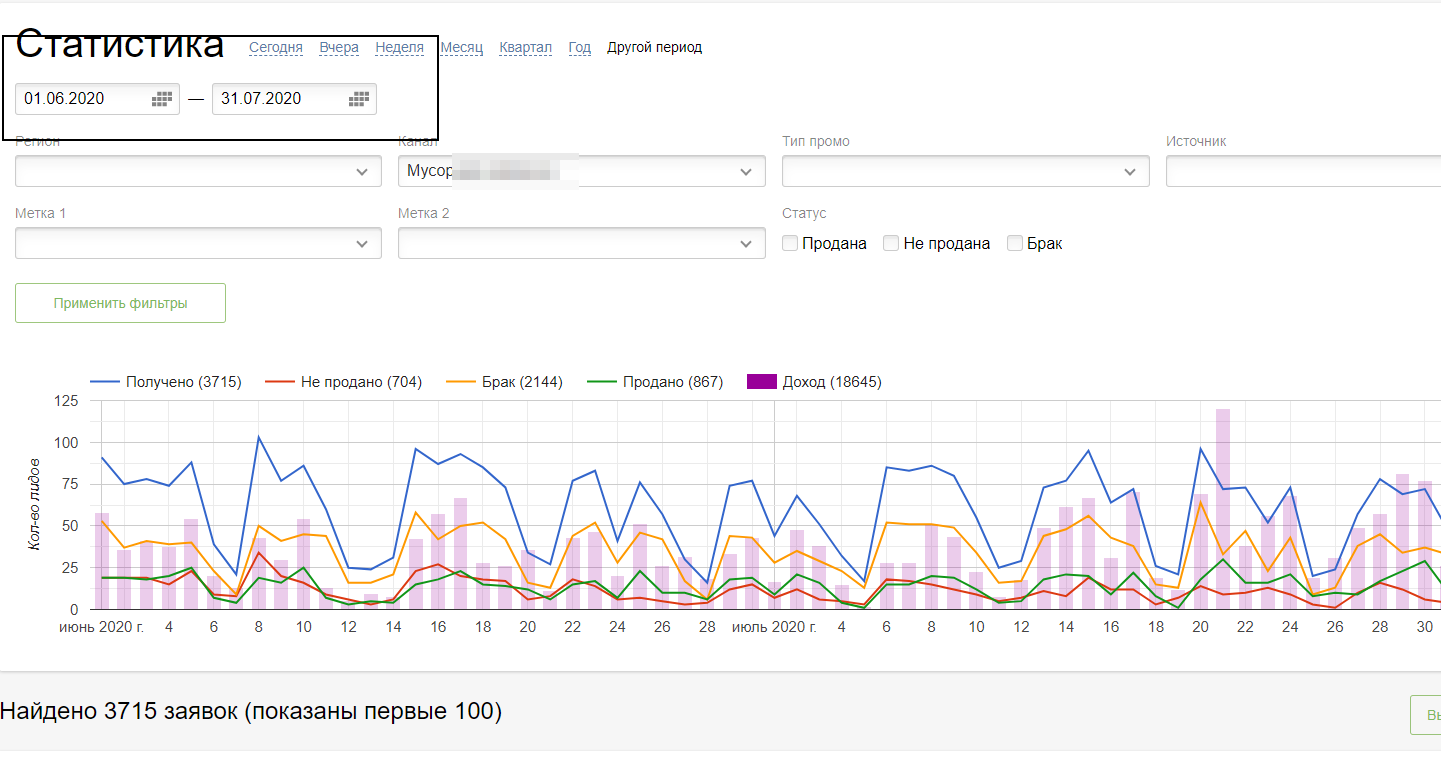Viewport: 1441px width, 764px height.
Task: Click the purple Доход legend swatch
Action: coord(762,382)
